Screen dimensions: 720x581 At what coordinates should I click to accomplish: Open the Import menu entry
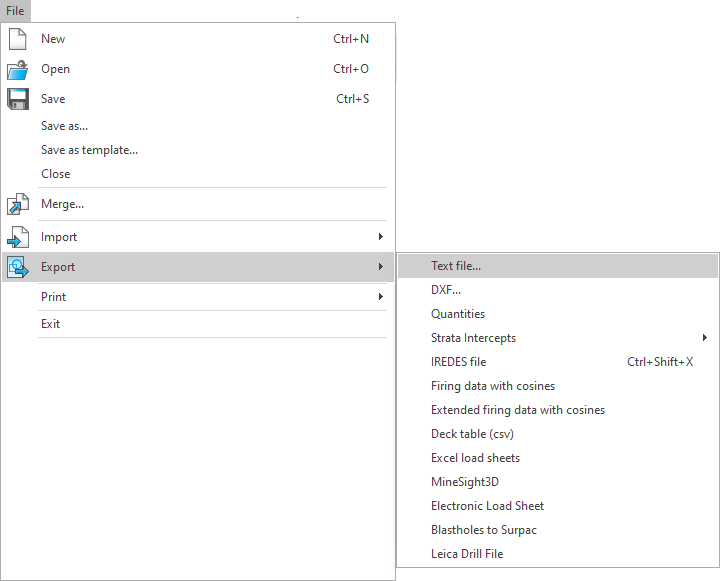(x=198, y=237)
